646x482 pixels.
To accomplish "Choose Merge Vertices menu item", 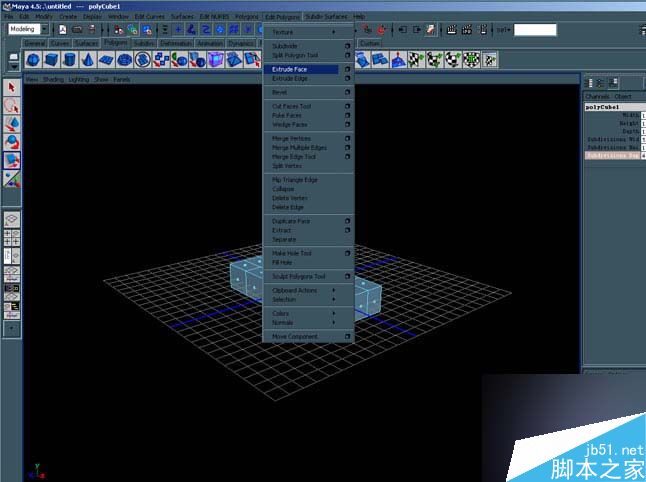I will (291, 138).
